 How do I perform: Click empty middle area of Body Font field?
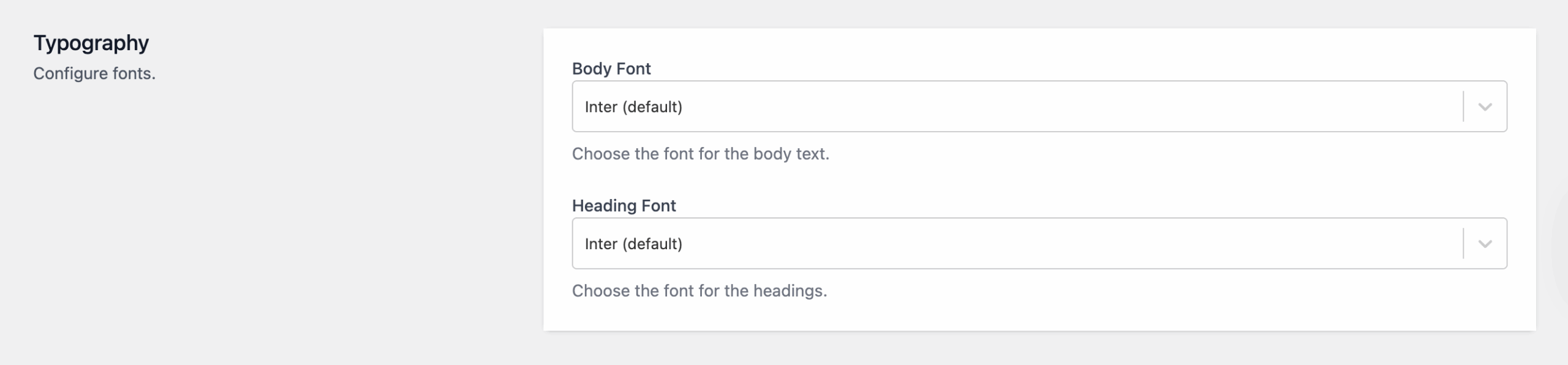[x=1072, y=107]
